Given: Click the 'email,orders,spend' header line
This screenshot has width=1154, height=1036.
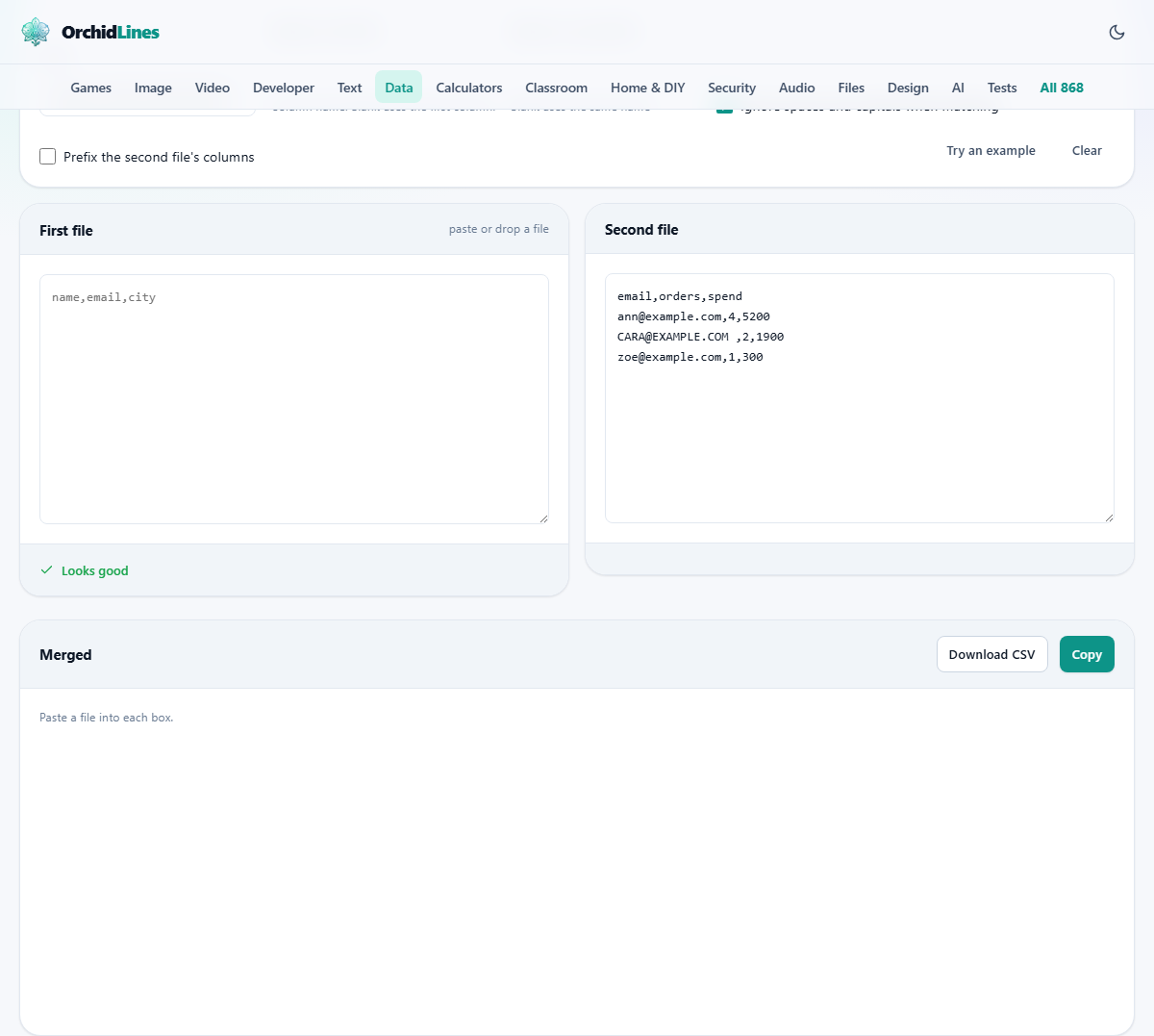Looking at the screenshot, I should [680, 296].
